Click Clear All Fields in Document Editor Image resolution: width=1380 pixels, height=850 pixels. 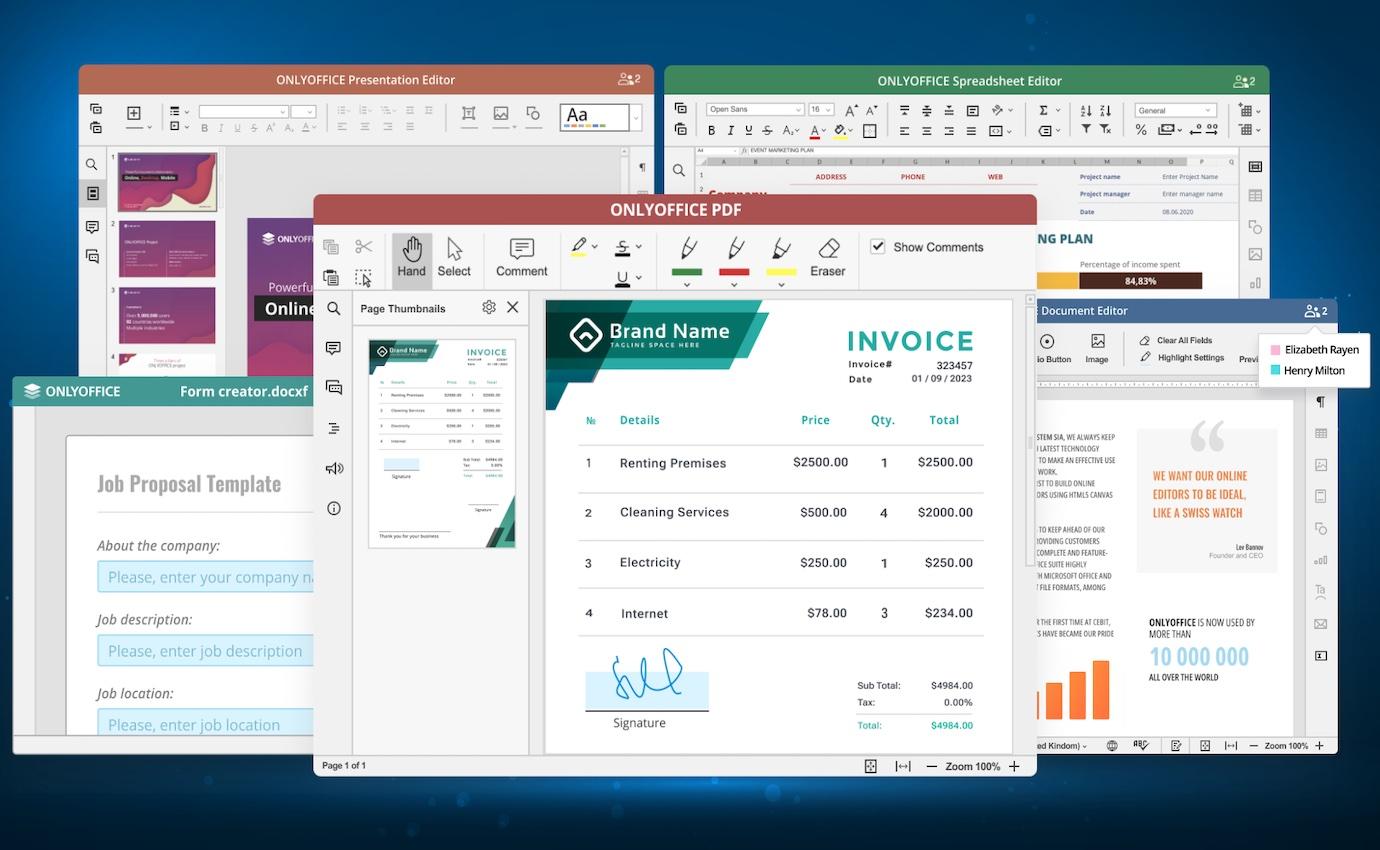click(1175, 340)
